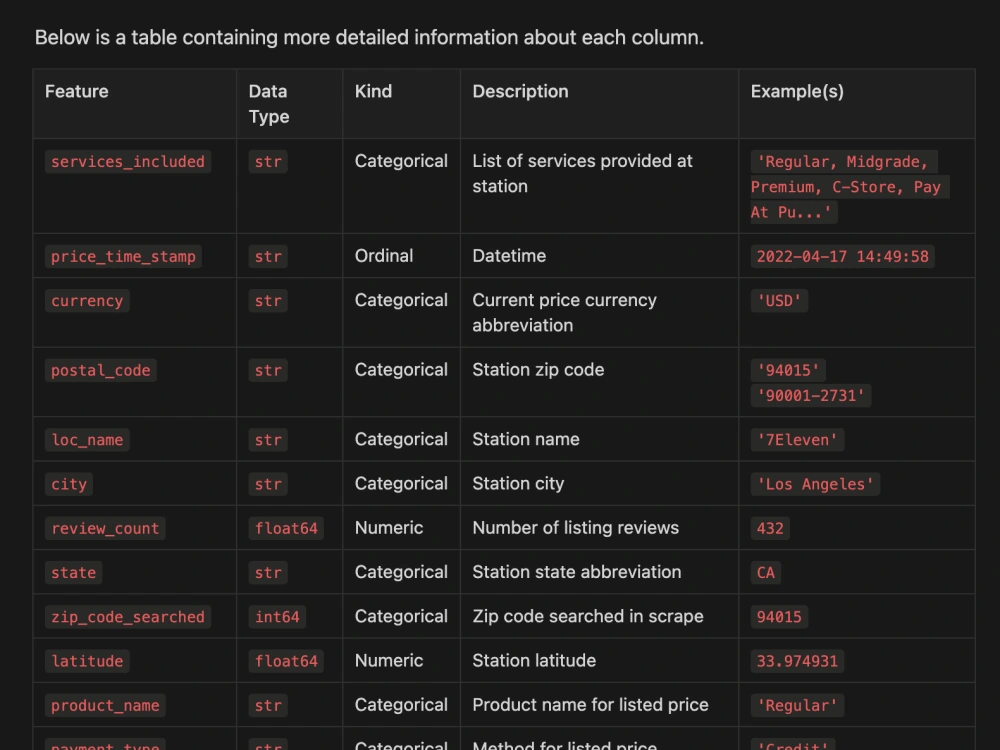Select the currency feature code
The image size is (1000, 750).
(87, 300)
